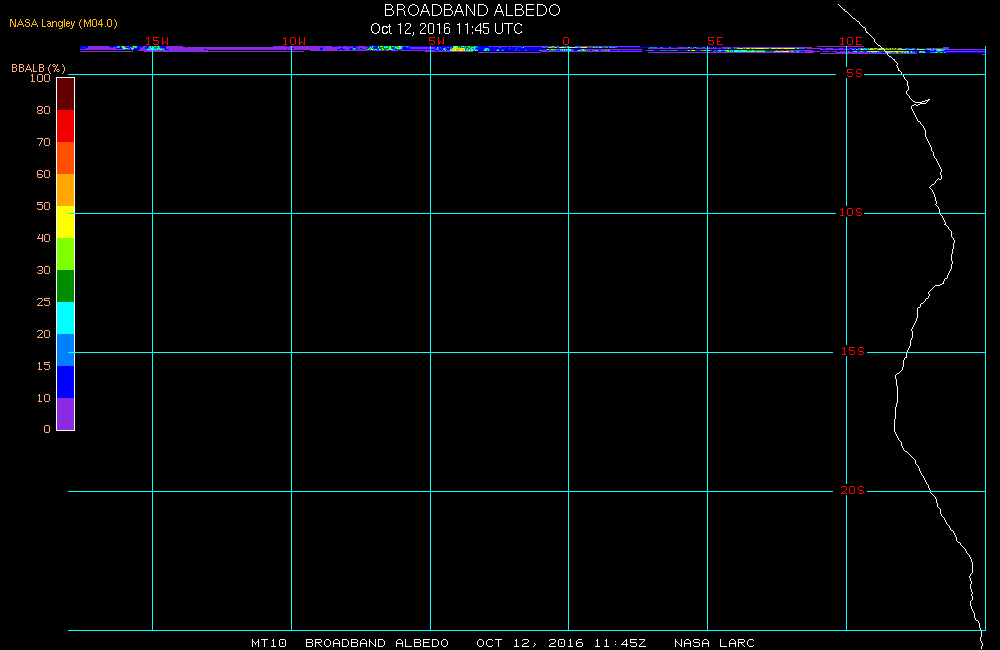Click the colorbar value 60
1000x650 pixels.
click(x=43, y=174)
